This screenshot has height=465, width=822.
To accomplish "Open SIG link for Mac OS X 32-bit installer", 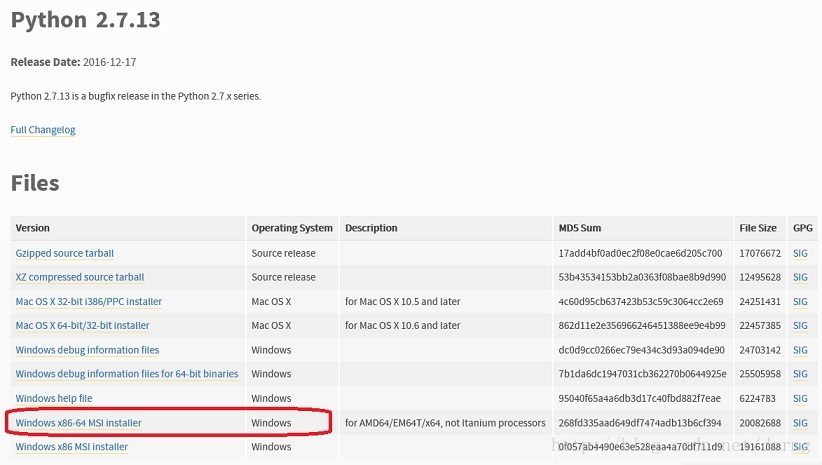I will pos(800,301).
